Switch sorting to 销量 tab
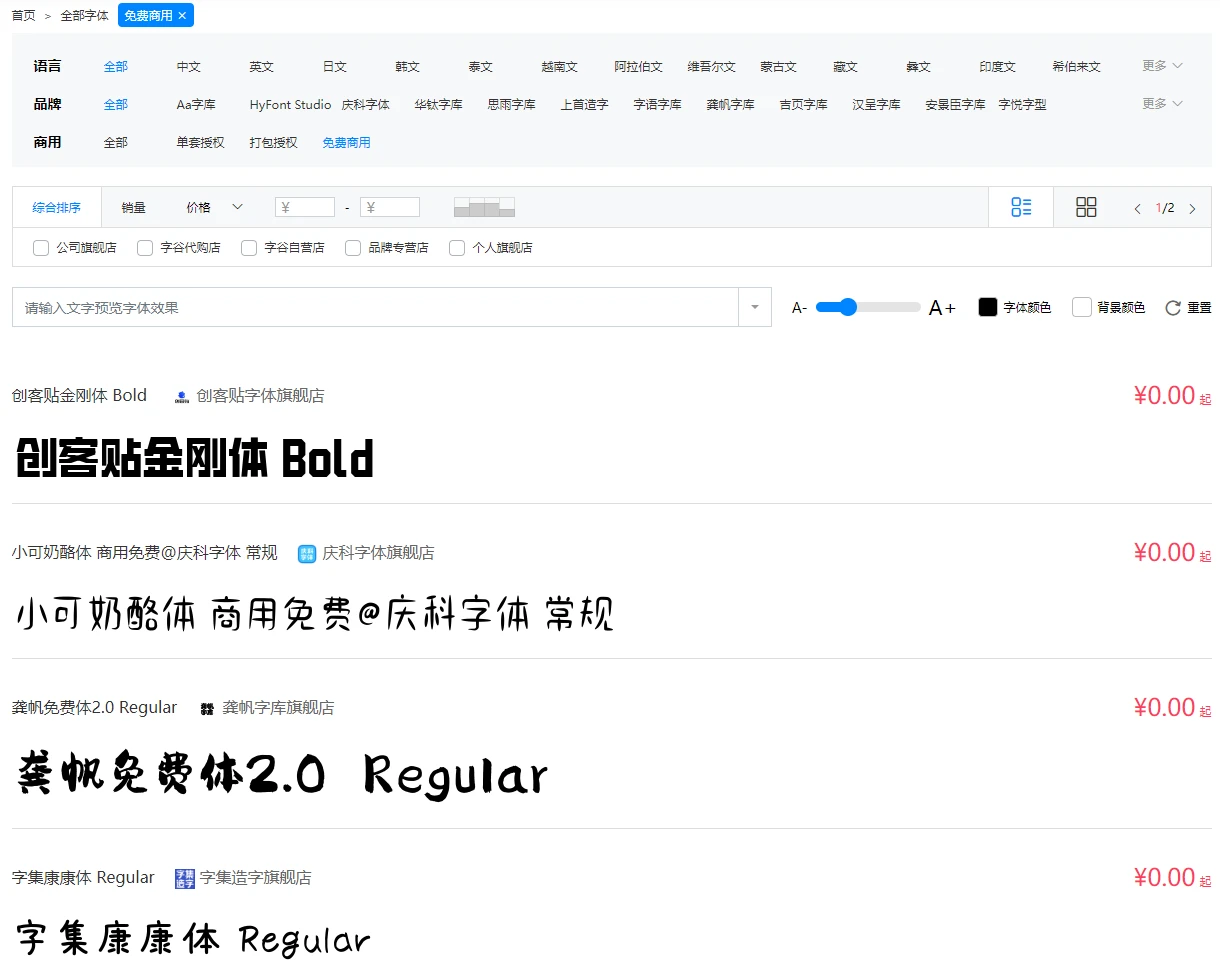 tap(134, 207)
